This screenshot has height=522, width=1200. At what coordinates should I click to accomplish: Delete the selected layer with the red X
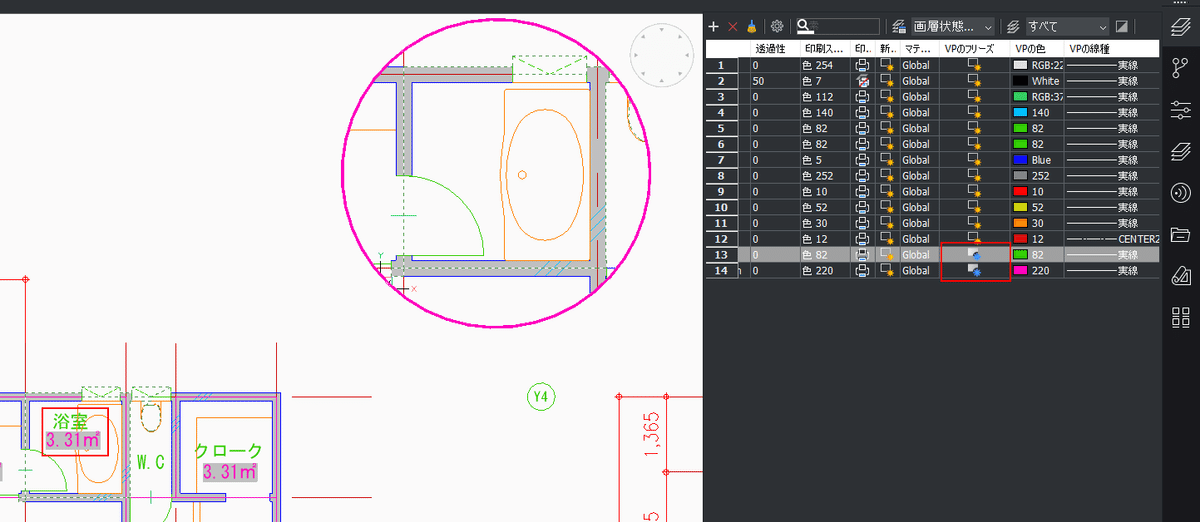coord(732,27)
